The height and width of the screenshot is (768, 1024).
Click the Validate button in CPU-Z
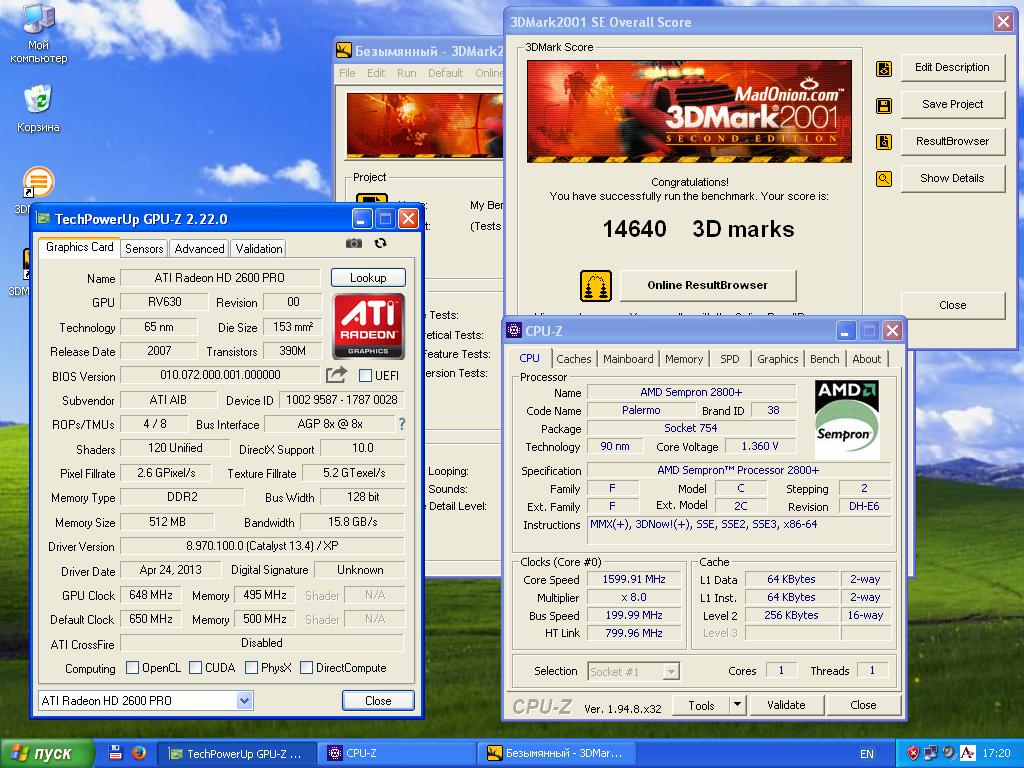coord(786,705)
